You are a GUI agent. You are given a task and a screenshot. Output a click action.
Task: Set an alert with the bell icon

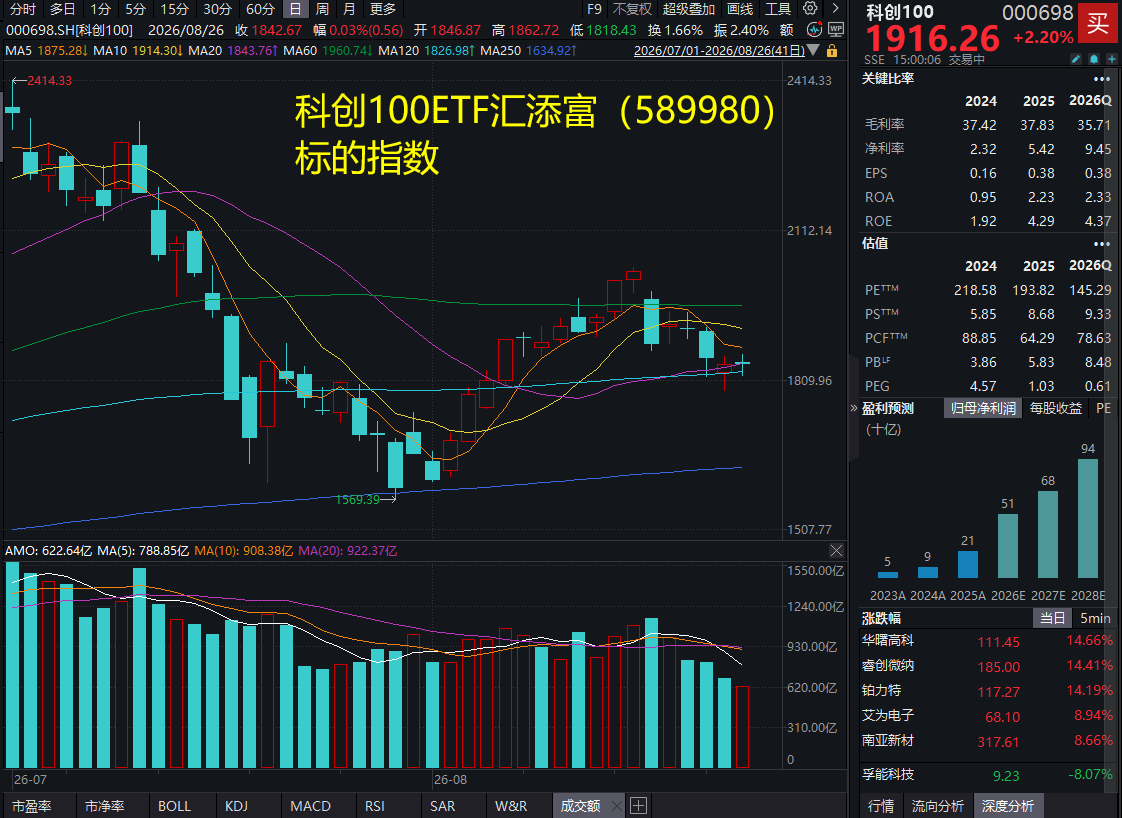(x=1094, y=59)
